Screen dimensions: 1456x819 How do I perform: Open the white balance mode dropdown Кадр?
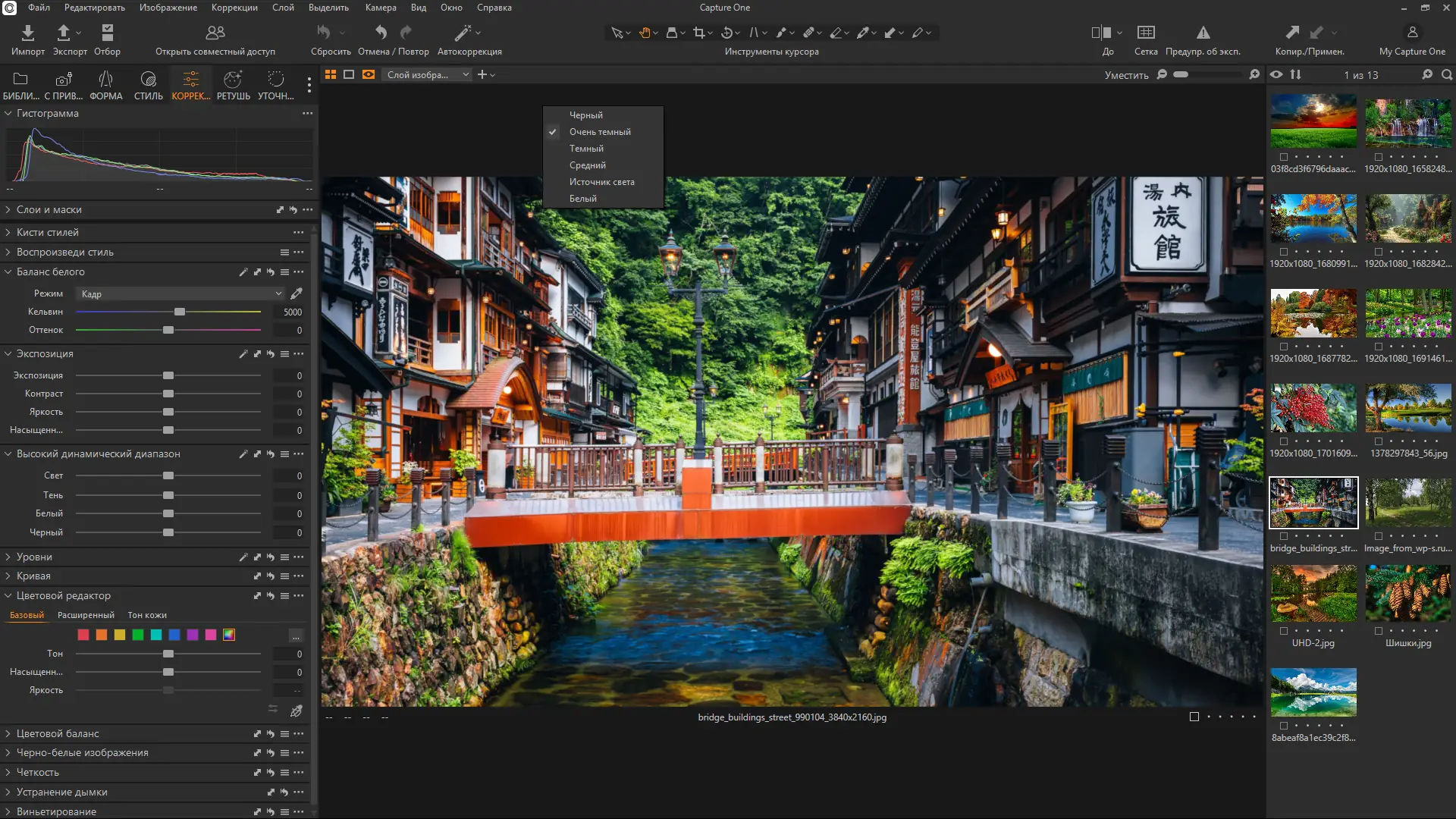(x=180, y=293)
